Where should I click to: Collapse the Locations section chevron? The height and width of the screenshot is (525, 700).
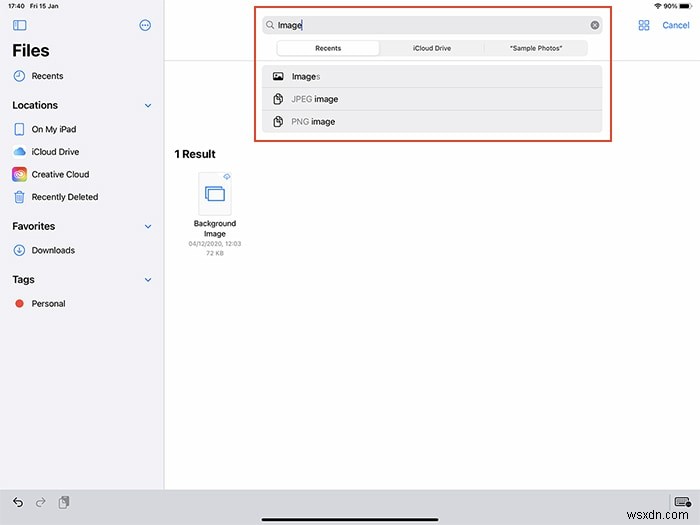148,106
